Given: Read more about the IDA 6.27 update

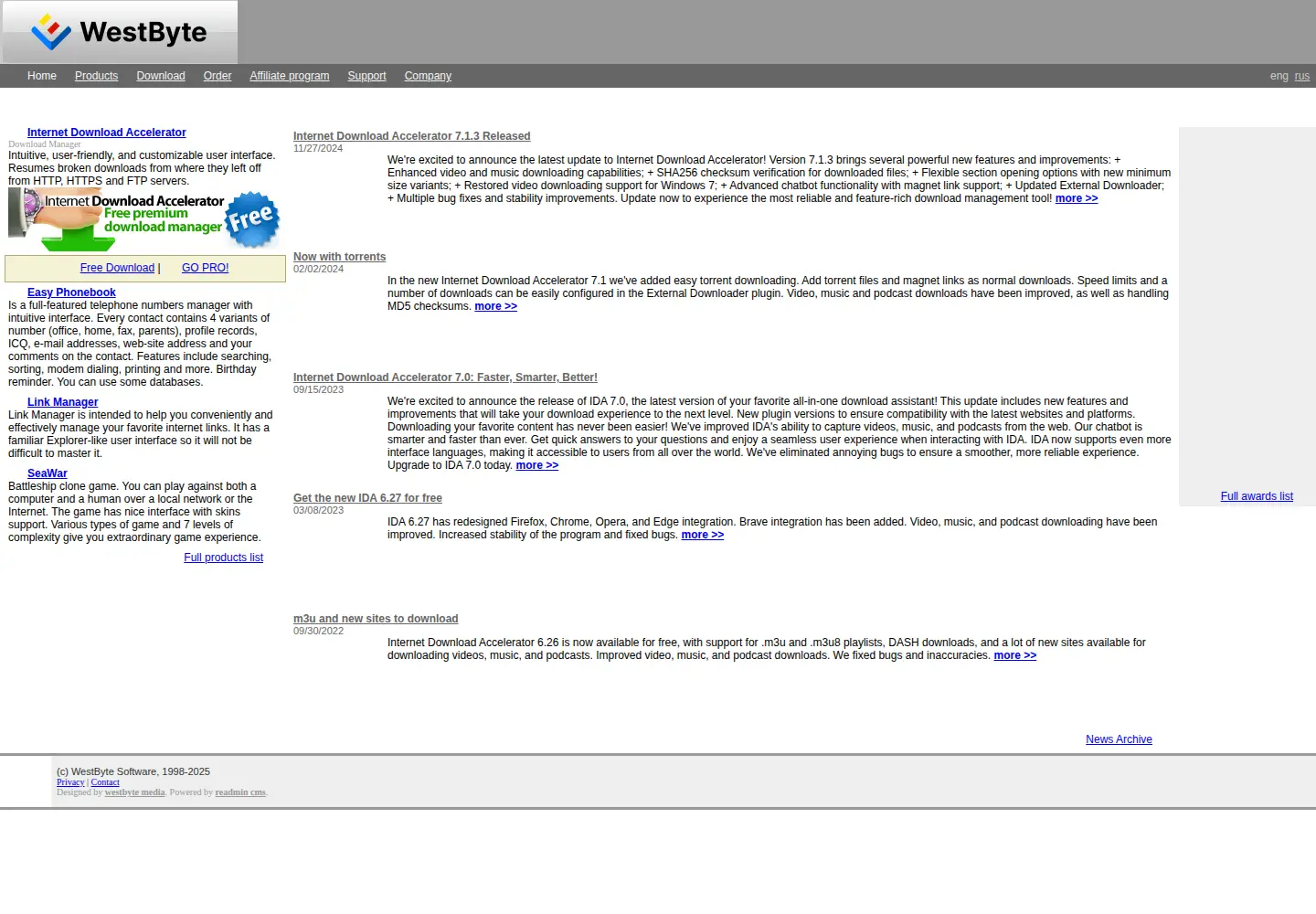Looking at the screenshot, I should (x=703, y=535).
